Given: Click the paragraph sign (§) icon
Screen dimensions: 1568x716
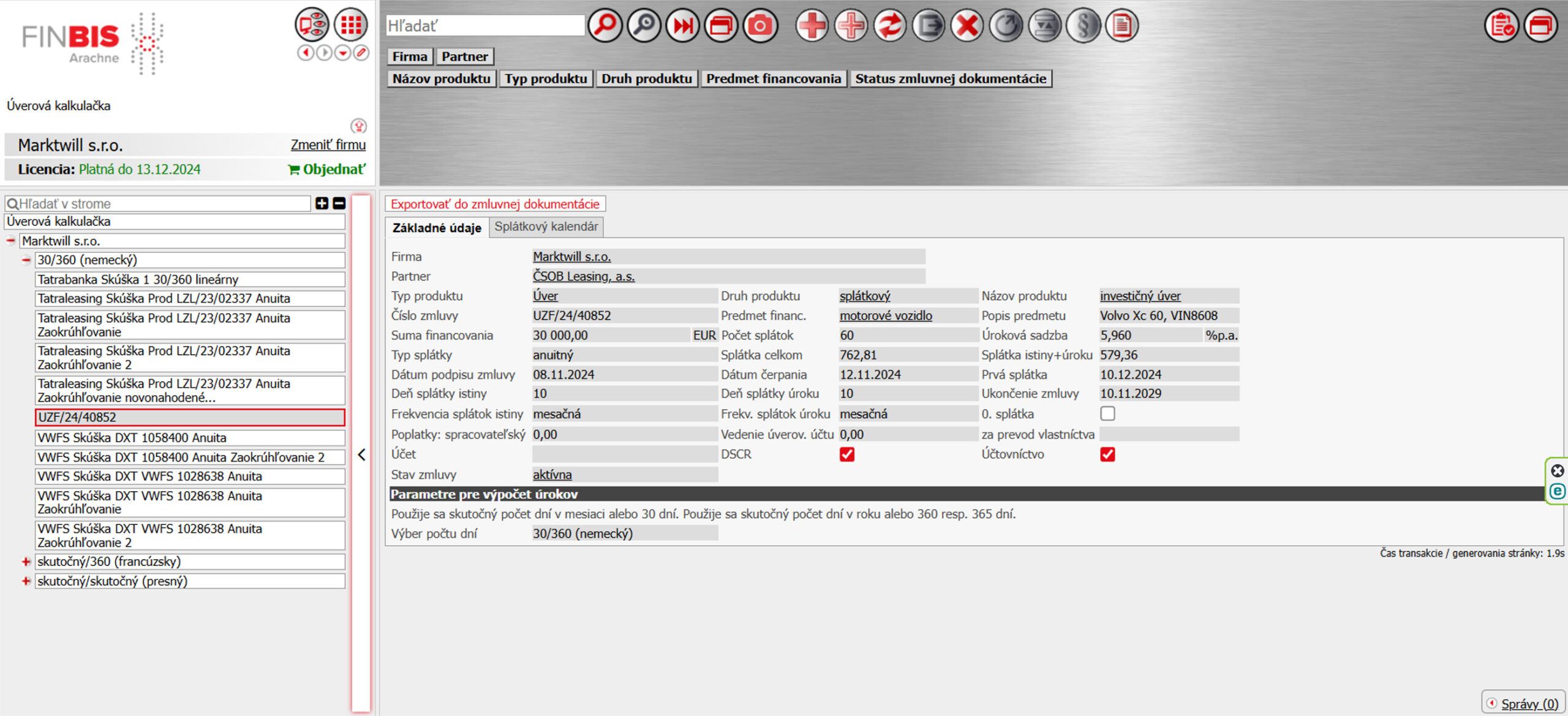Looking at the screenshot, I should pyautogui.click(x=1084, y=26).
